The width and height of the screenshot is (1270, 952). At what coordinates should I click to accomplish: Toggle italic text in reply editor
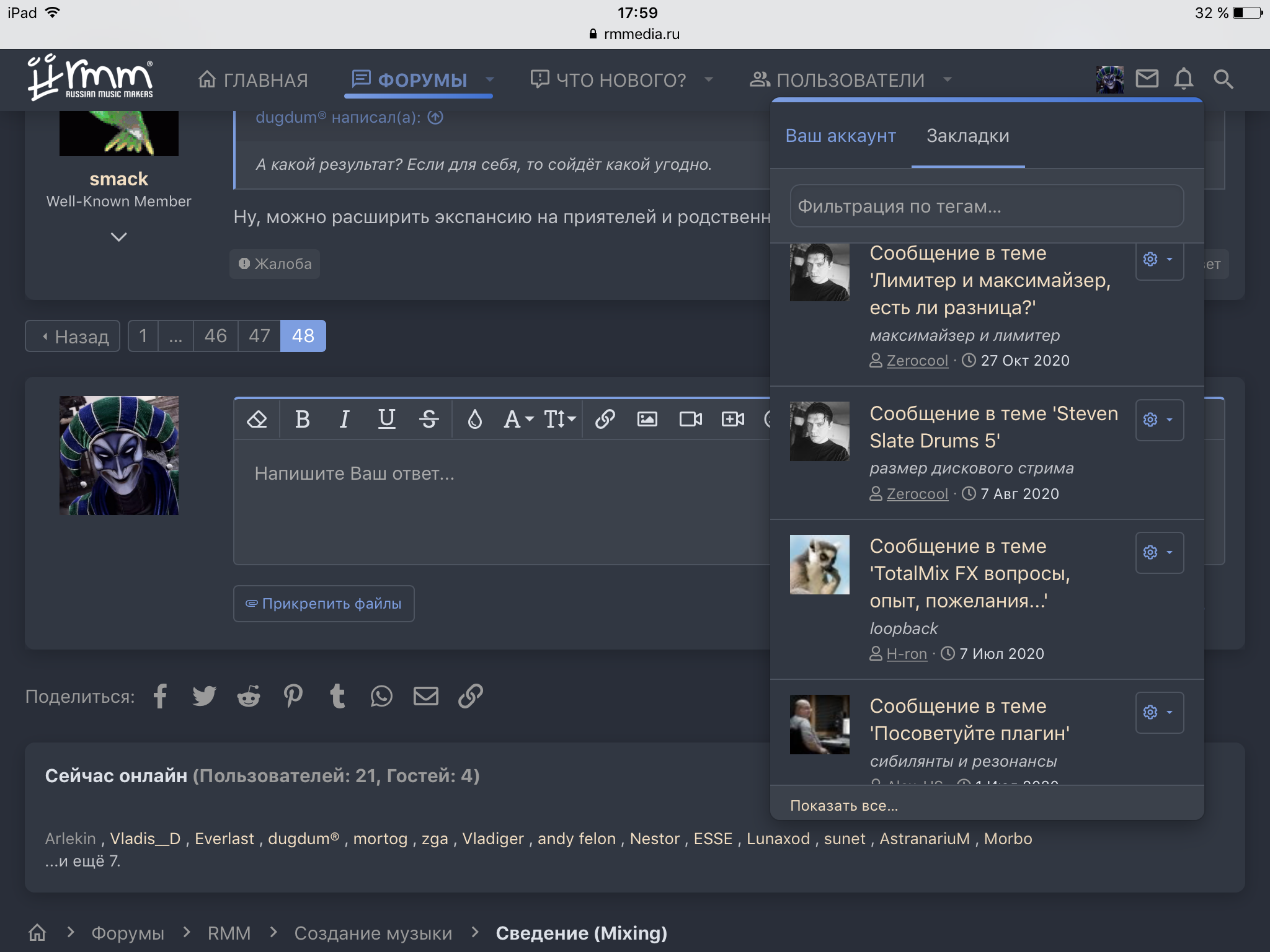coord(344,420)
